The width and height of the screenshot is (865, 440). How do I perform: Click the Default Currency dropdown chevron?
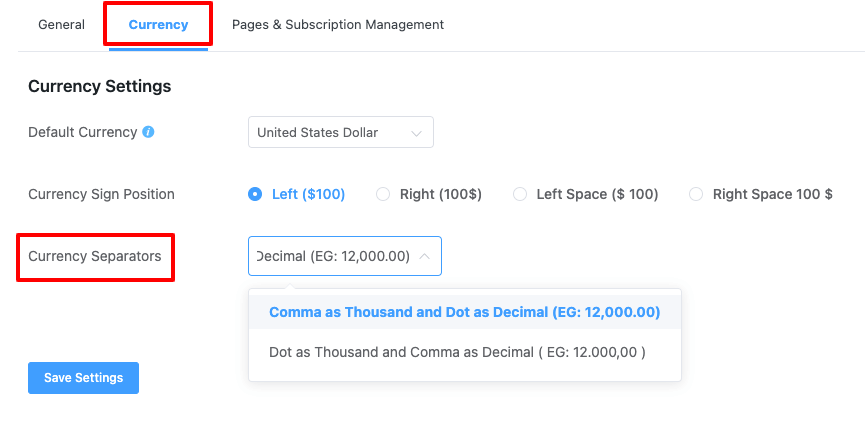pyautogui.click(x=417, y=133)
